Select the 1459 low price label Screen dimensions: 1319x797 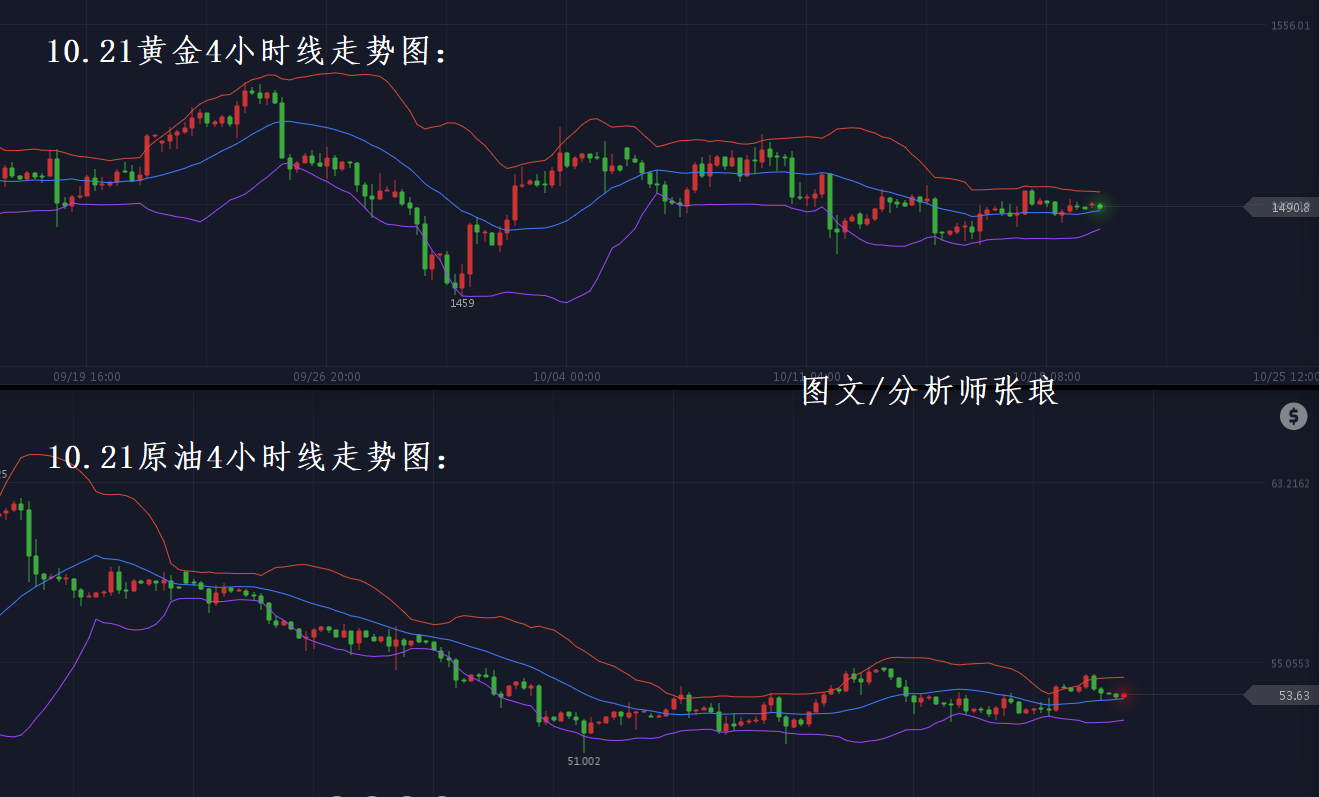462,303
